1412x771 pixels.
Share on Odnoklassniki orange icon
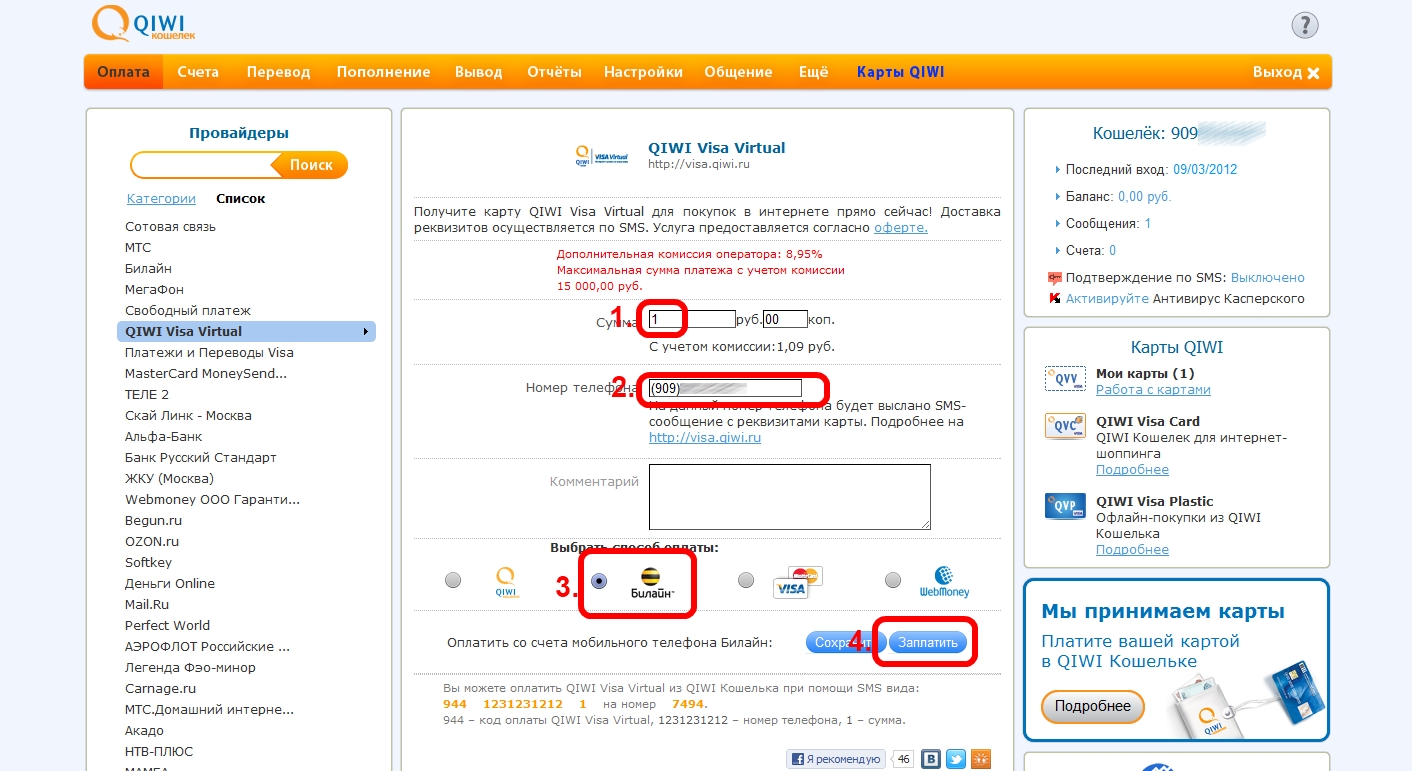click(981, 759)
